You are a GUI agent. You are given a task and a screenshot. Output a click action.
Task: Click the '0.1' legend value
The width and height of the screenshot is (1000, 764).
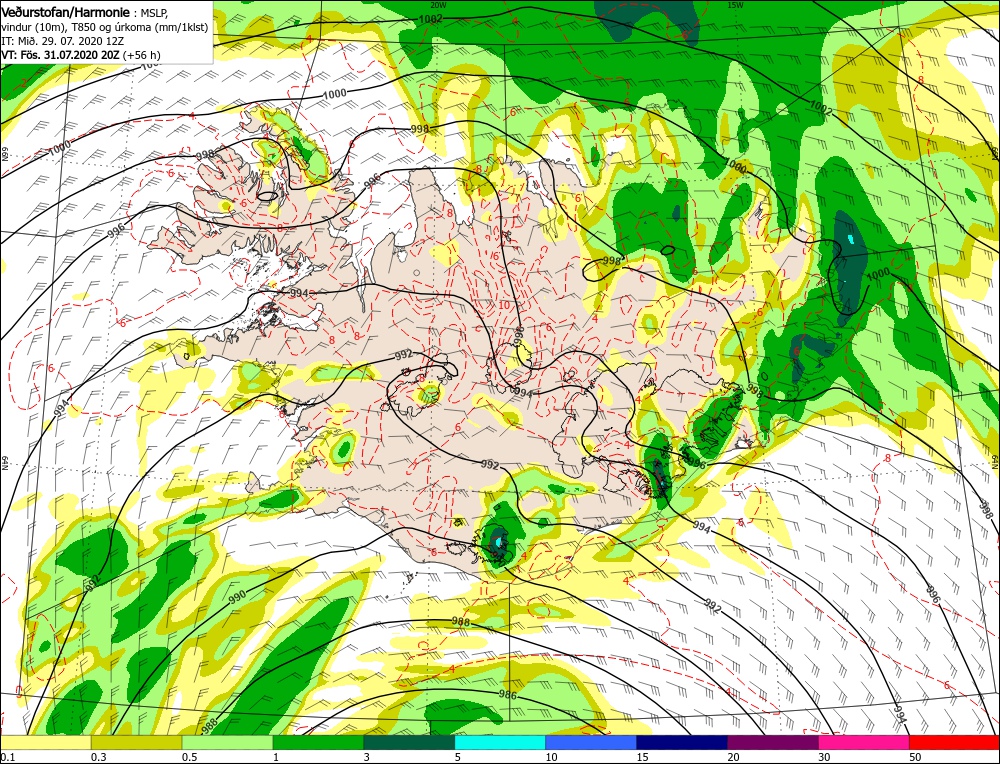8,757
